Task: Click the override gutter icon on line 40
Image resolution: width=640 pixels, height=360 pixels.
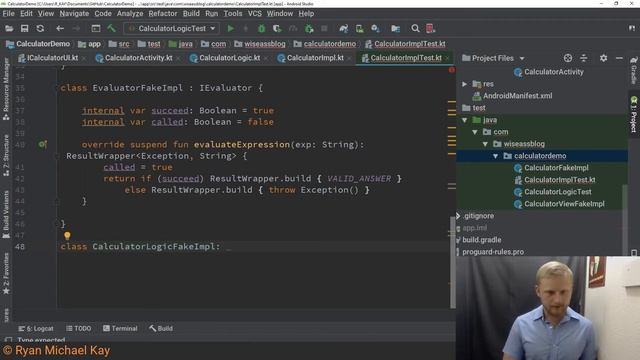Action: tap(42, 144)
